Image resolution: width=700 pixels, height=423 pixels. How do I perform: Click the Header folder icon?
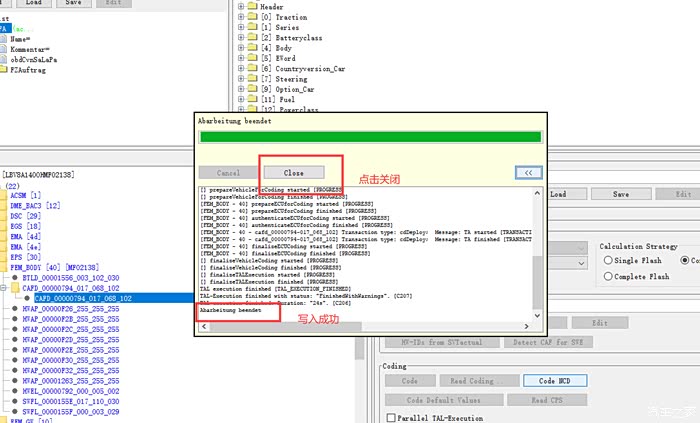253,6
